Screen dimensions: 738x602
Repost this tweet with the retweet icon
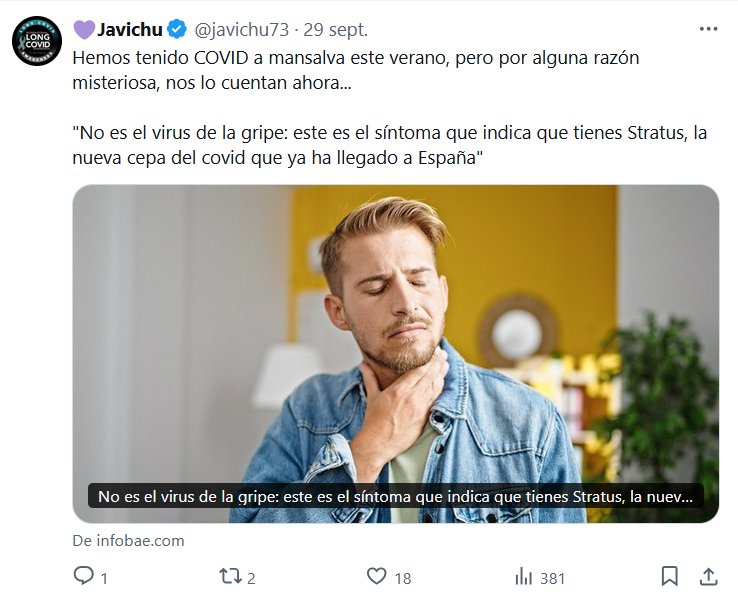[x=231, y=576]
